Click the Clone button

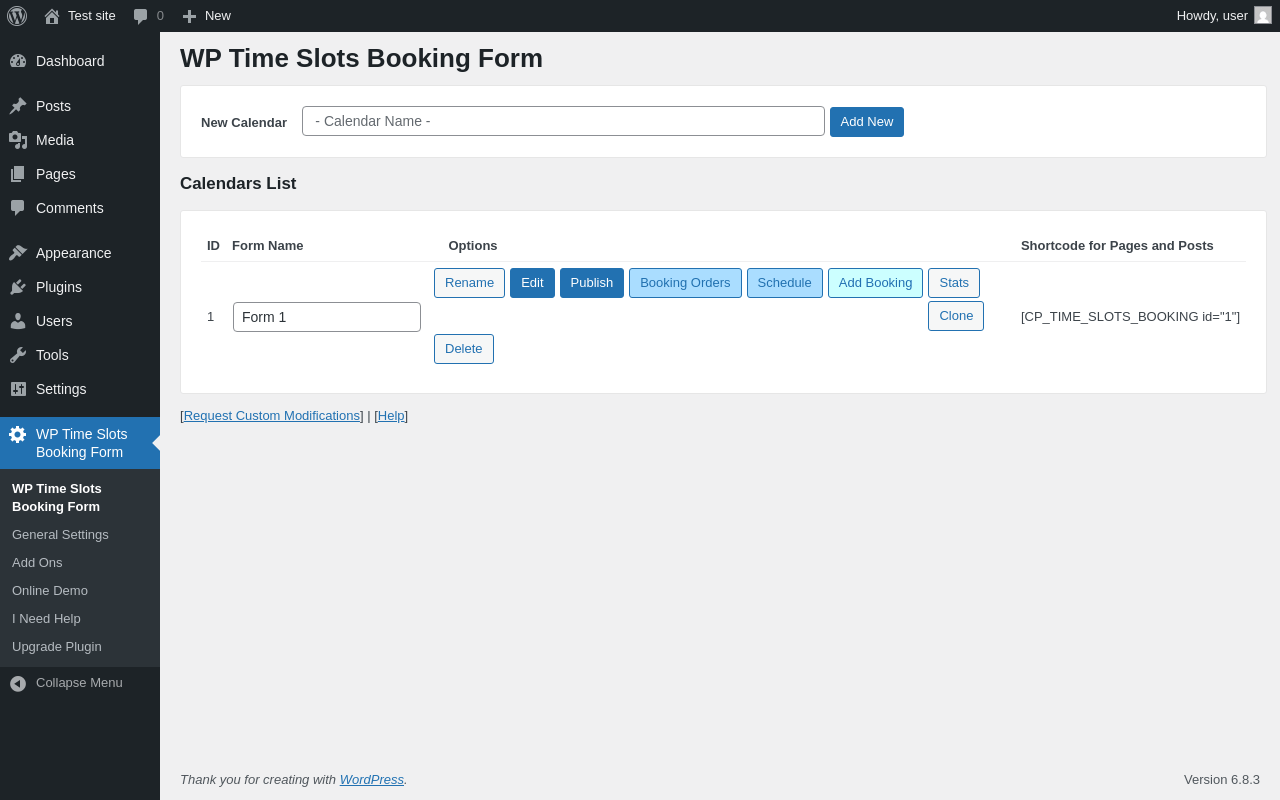coord(955,316)
